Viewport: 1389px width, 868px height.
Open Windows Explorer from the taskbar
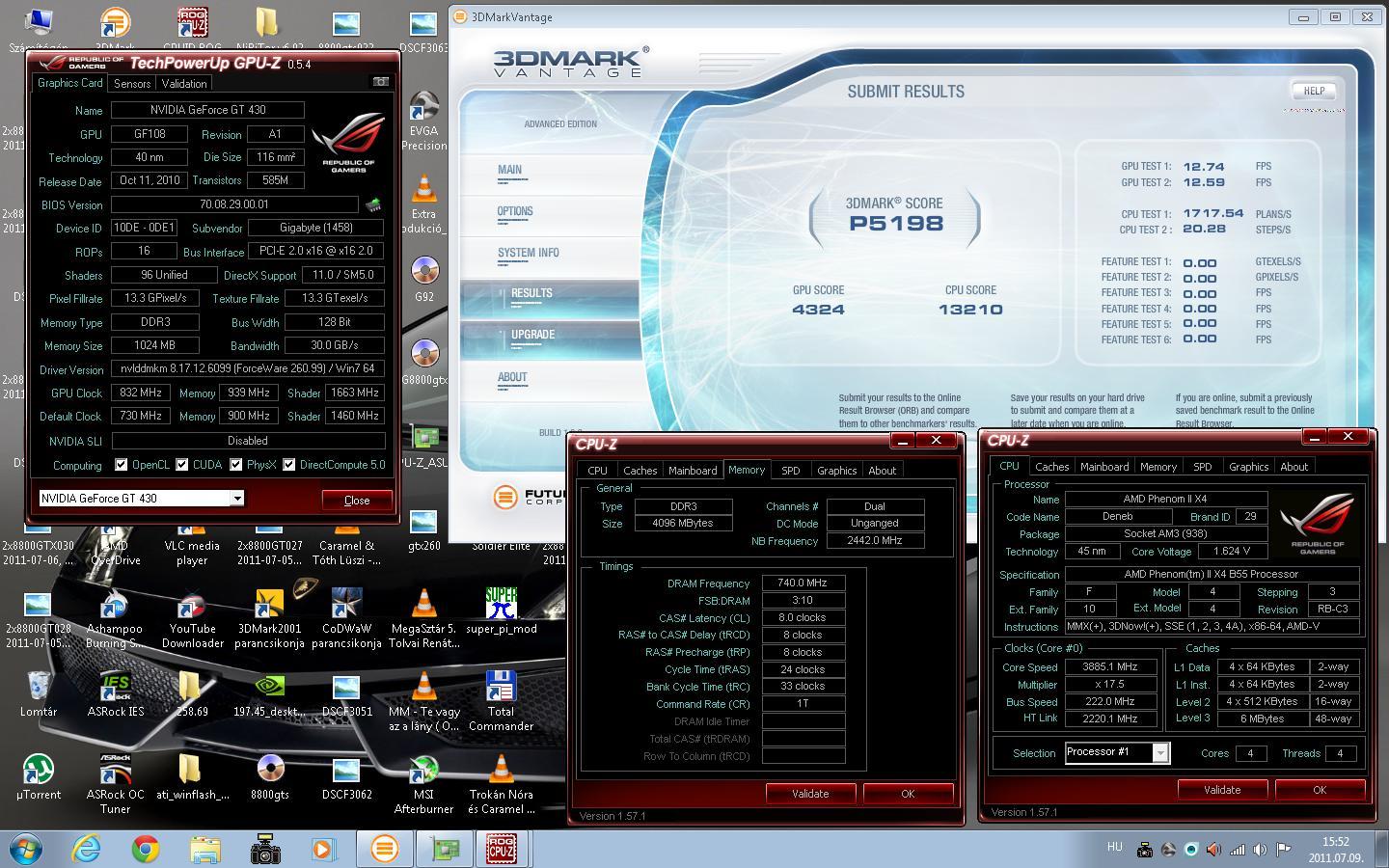pos(204,849)
